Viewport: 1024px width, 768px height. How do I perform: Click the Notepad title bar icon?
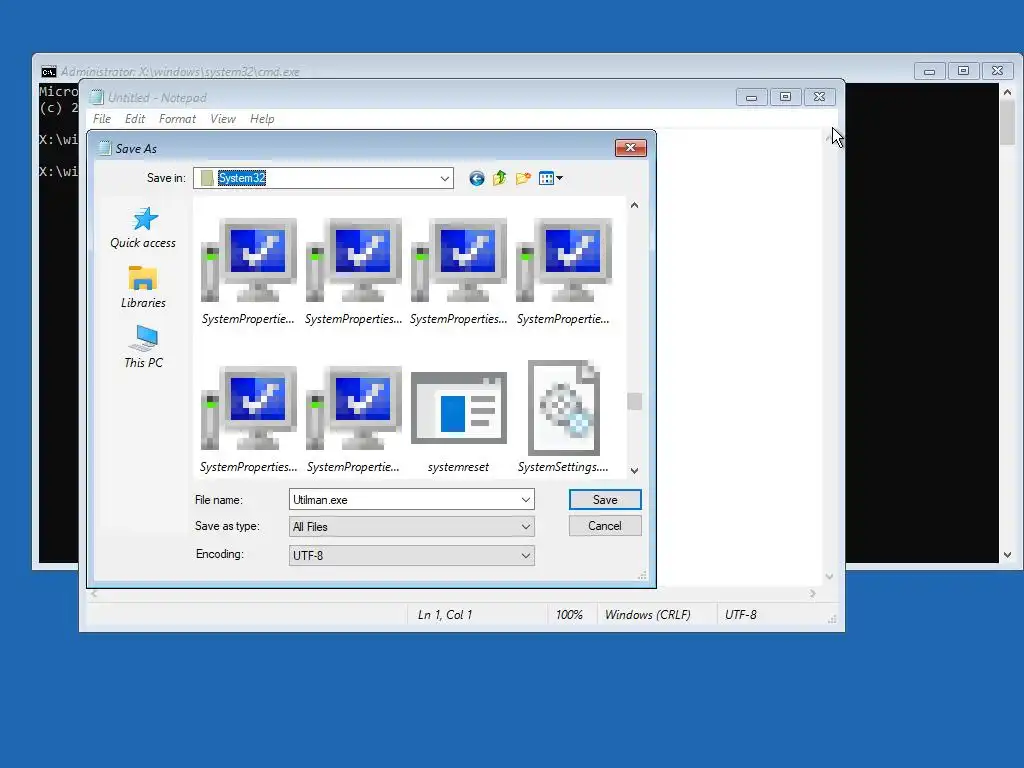point(97,97)
